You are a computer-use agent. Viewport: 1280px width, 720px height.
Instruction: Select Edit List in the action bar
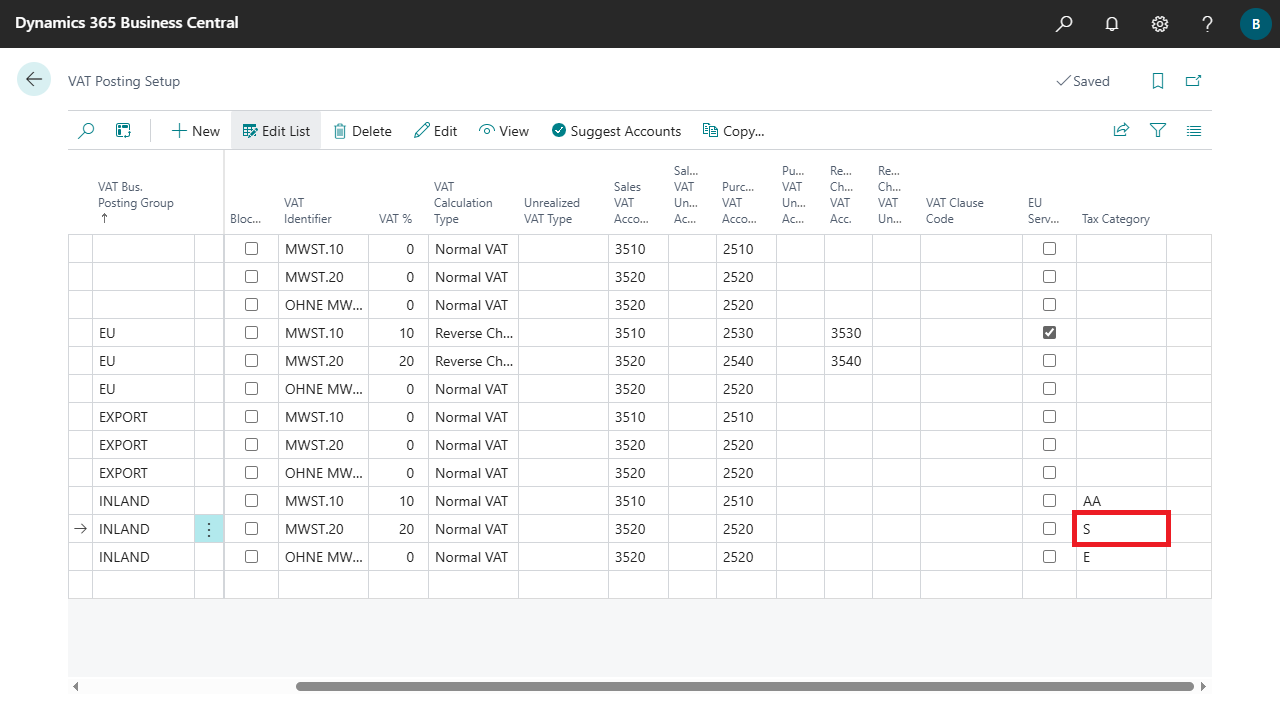pos(276,131)
